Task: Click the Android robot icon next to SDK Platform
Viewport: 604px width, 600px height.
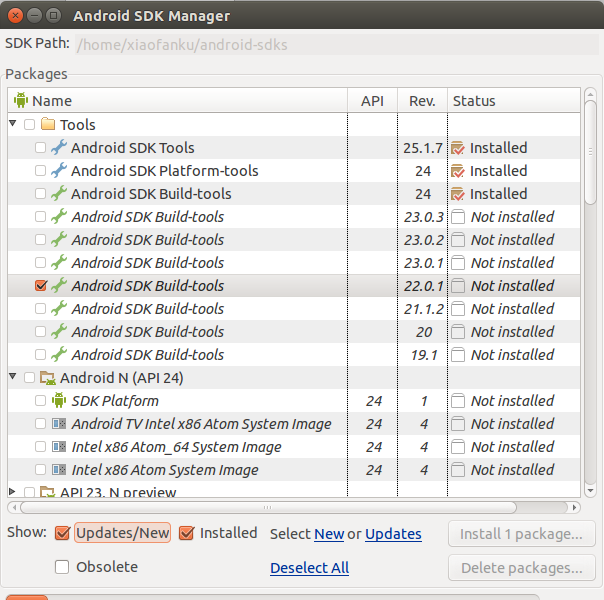Action: tap(59, 401)
